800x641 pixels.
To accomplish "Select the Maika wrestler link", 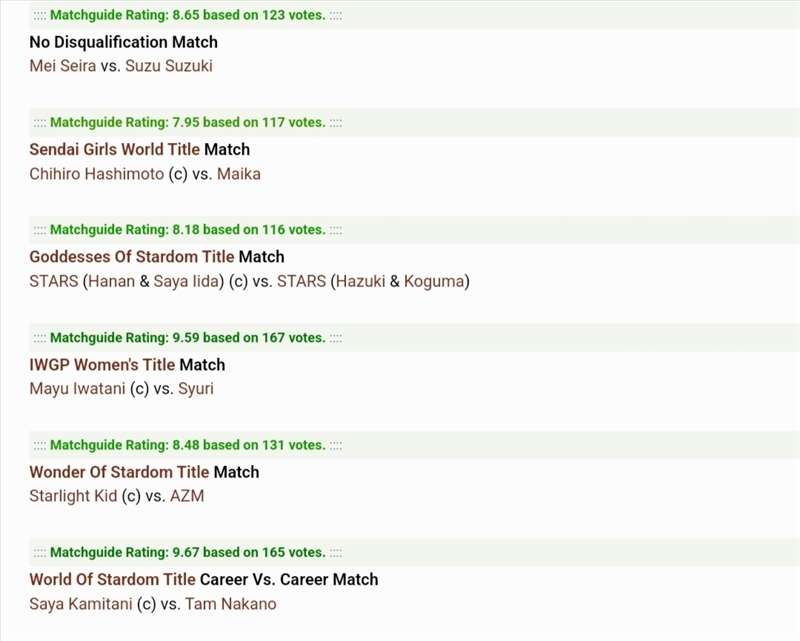I will 239,174.
